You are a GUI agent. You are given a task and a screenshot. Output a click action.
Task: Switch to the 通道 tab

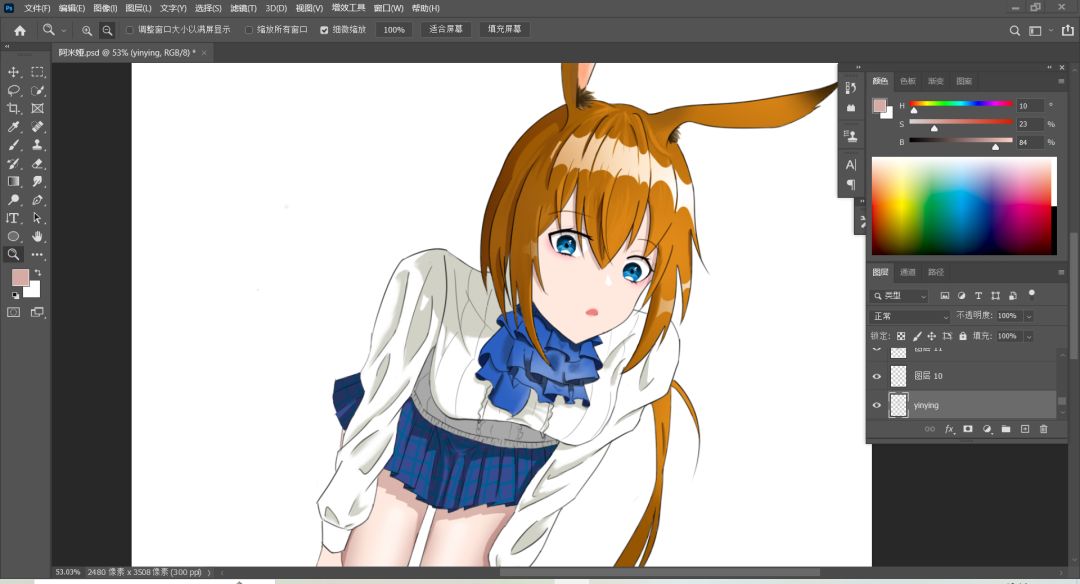908,272
